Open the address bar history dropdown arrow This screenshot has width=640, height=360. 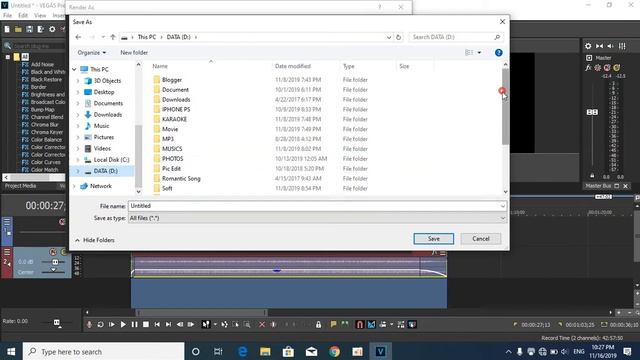389,37
